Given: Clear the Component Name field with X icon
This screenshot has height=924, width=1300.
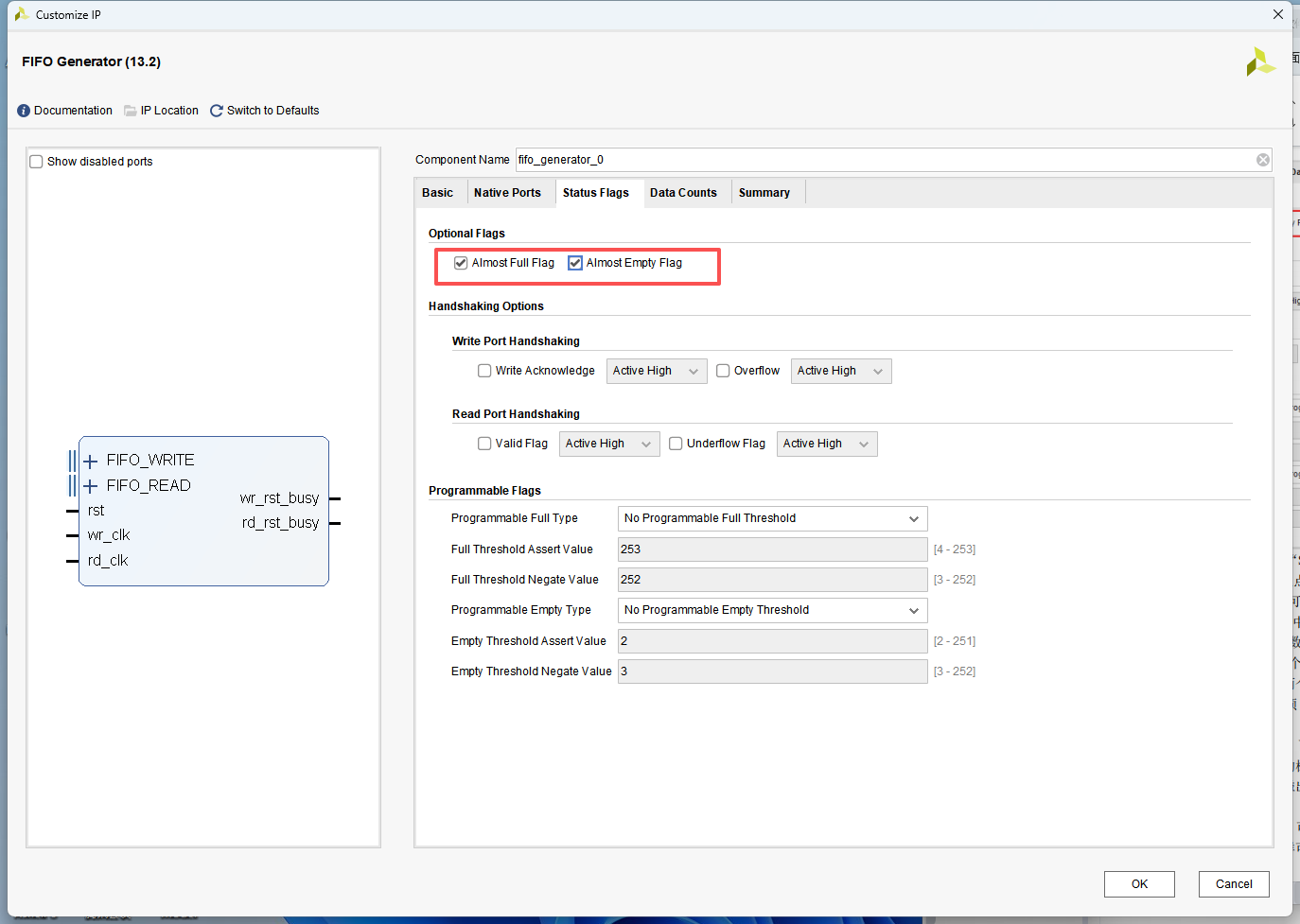Looking at the screenshot, I should click(x=1263, y=160).
